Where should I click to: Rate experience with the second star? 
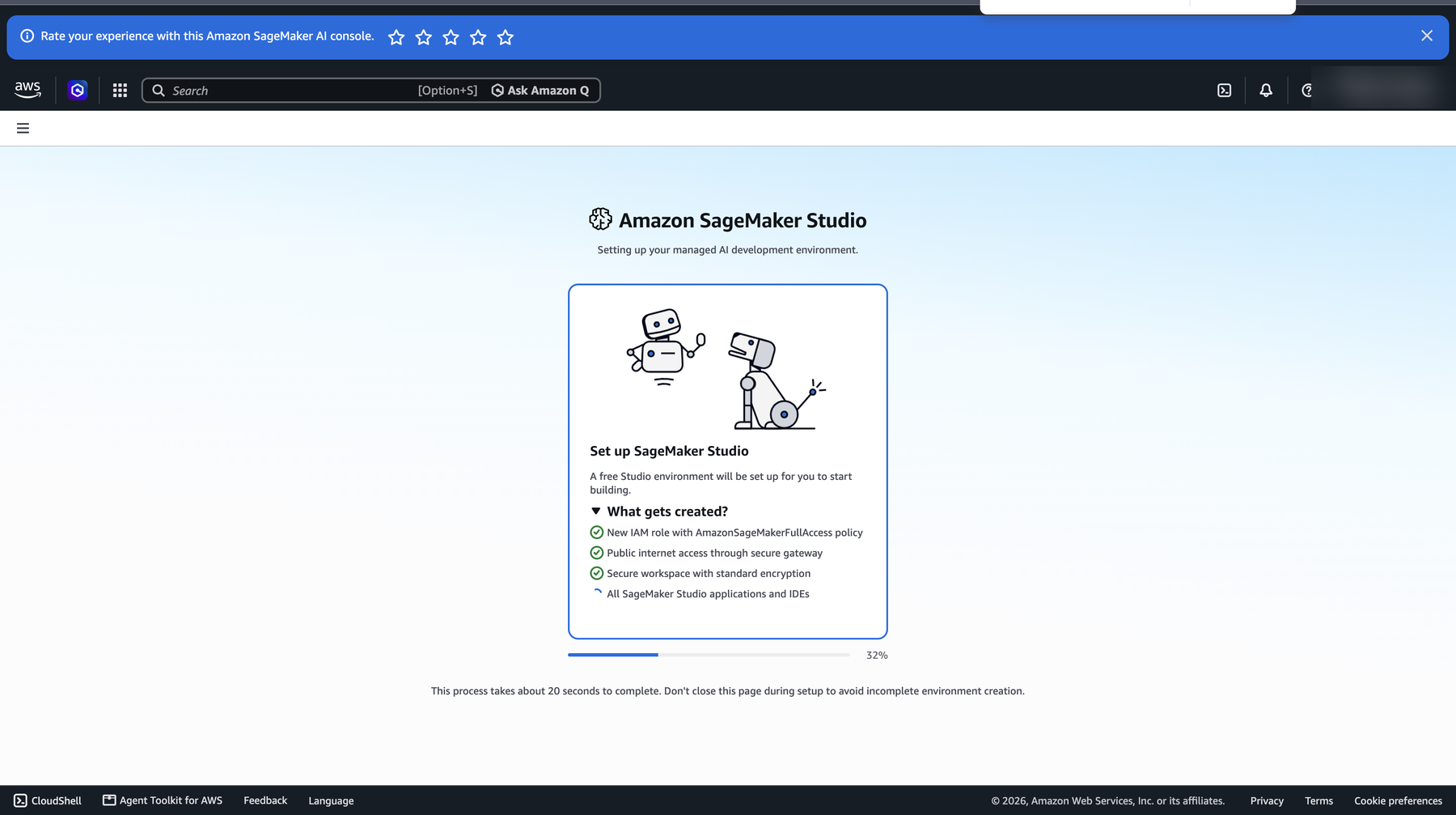click(423, 36)
